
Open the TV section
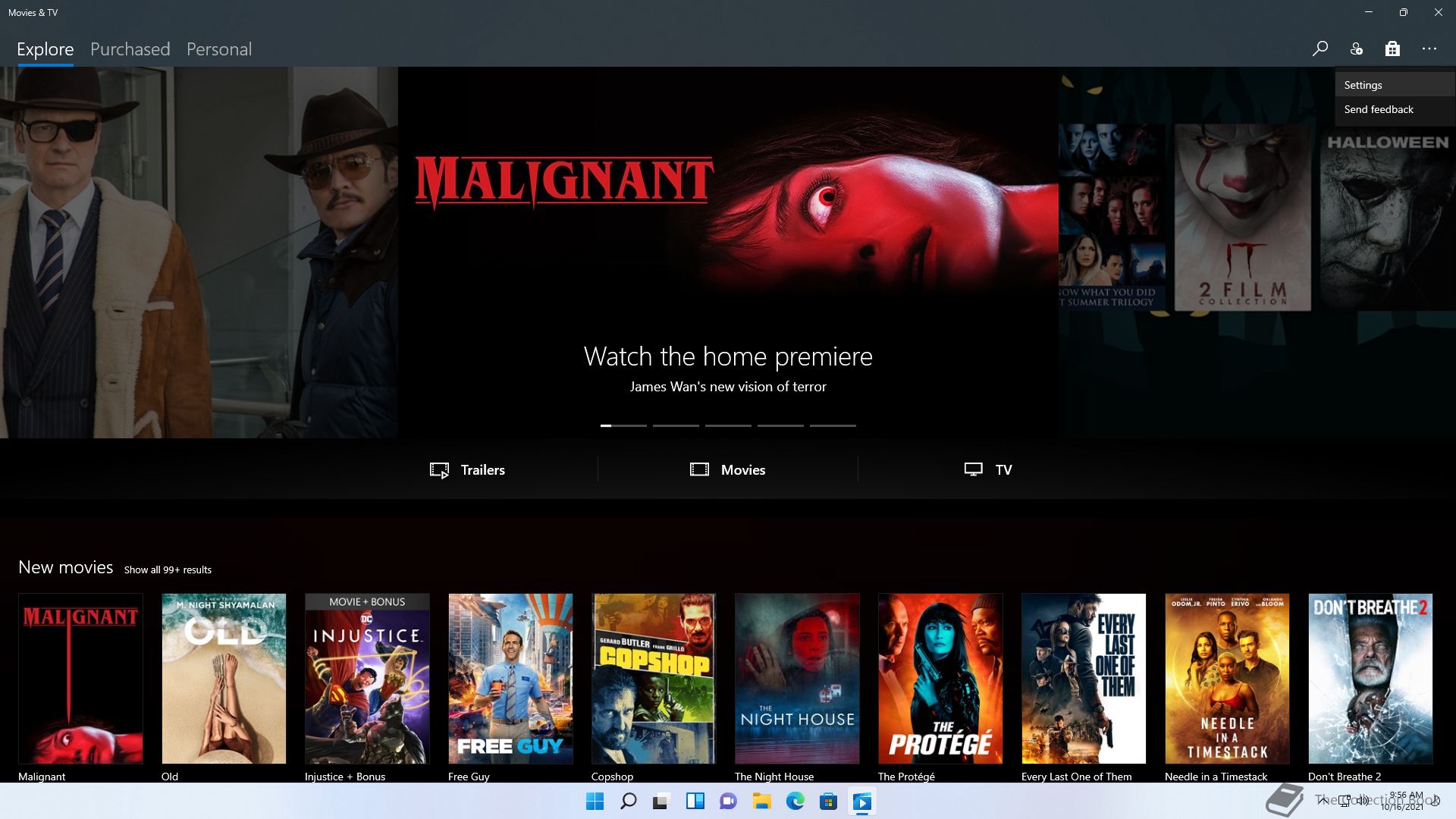(x=988, y=470)
